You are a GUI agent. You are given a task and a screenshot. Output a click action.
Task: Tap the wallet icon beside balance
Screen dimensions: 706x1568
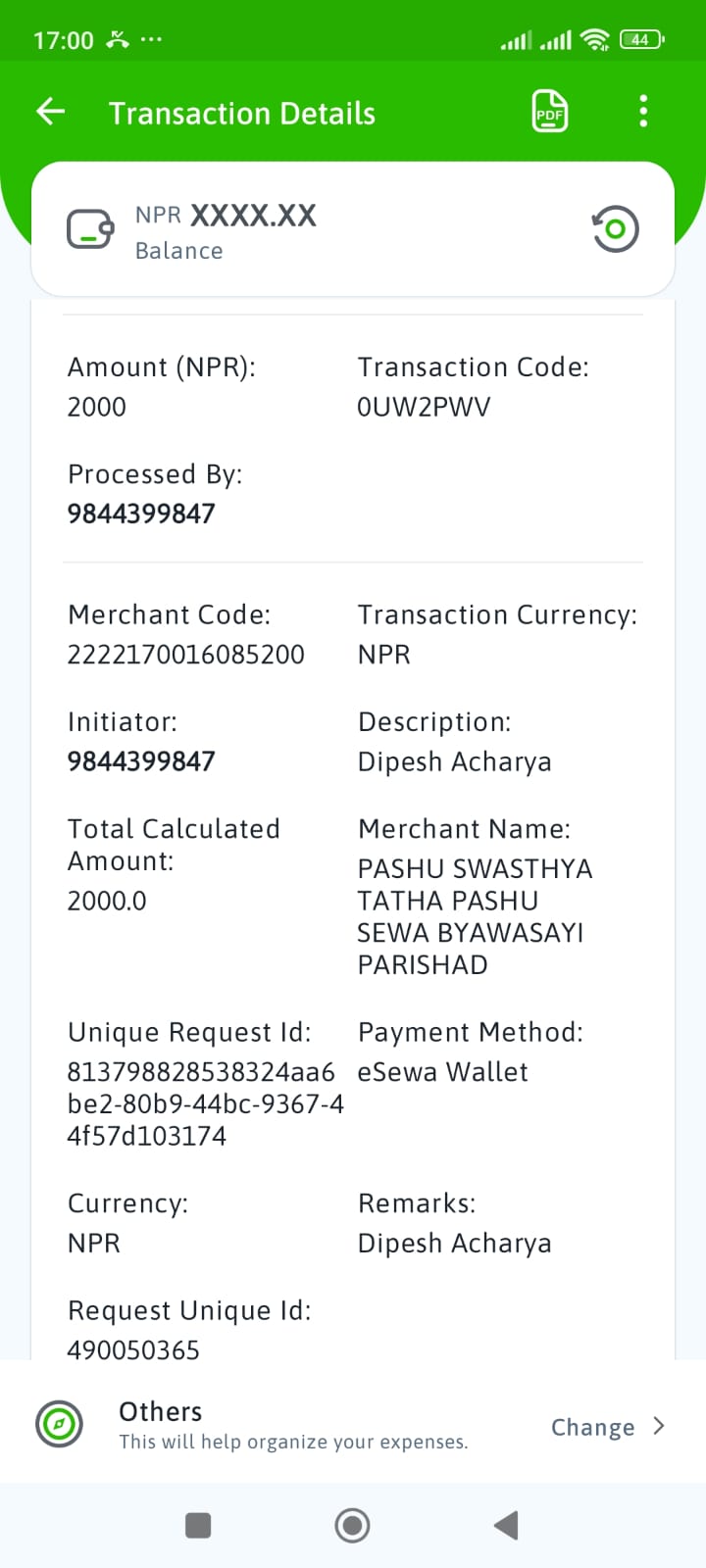90,229
